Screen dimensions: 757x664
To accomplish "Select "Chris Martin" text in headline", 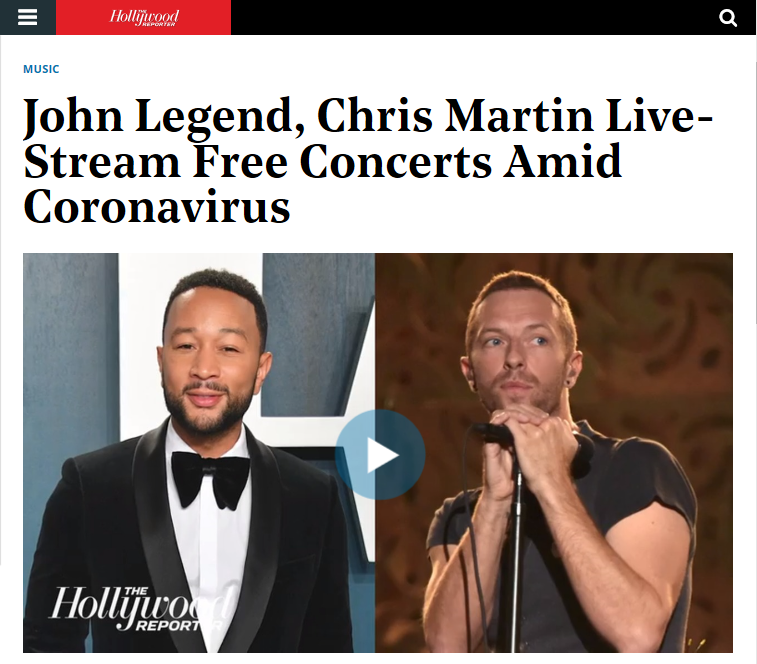I will (x=455, y=115).
